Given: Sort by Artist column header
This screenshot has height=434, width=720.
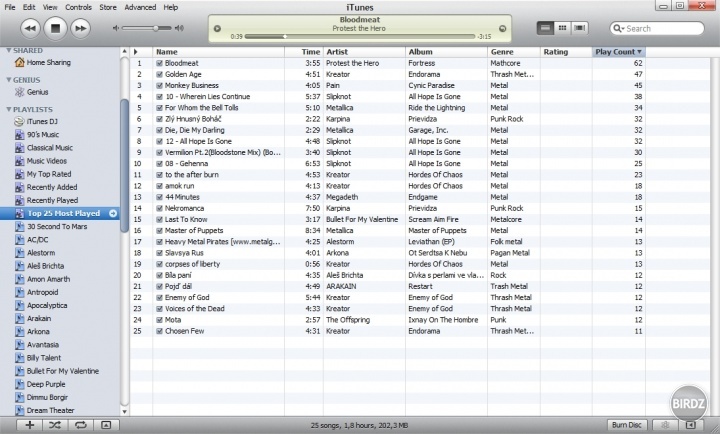Looking at the screenshot, I should [364, 52].
